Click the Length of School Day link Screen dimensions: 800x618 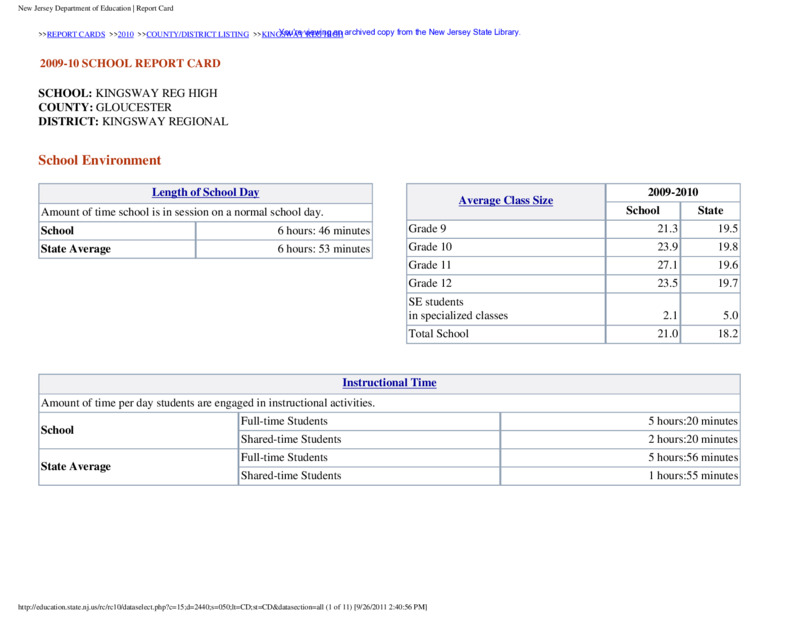tap(206, 192)
